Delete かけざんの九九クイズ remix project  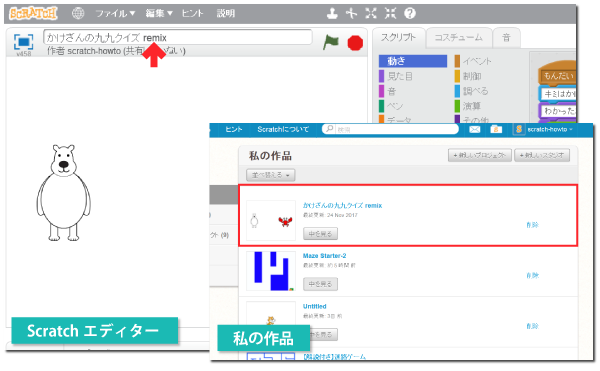coord(532,225)
